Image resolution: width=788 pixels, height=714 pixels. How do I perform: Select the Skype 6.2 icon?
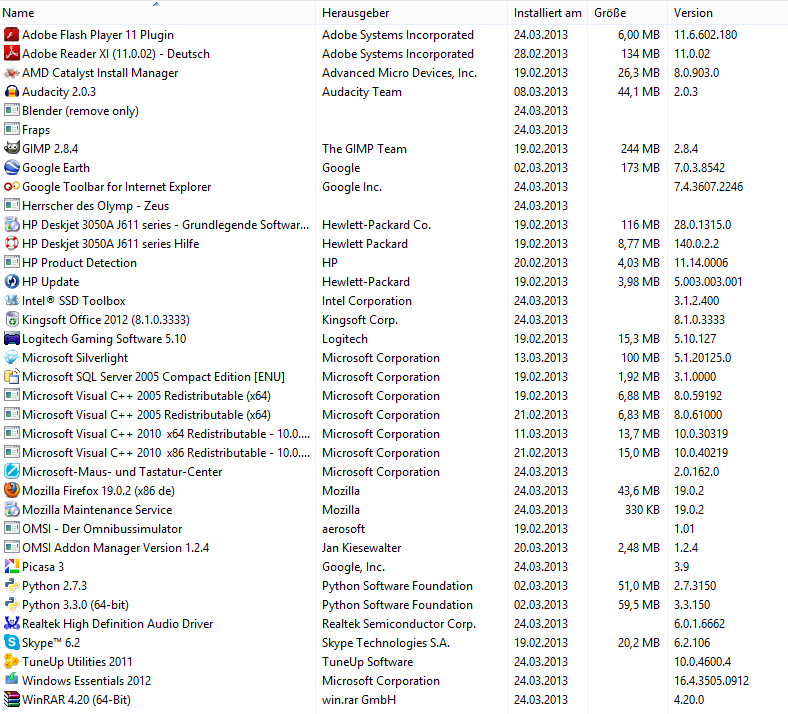coord(12,643)
